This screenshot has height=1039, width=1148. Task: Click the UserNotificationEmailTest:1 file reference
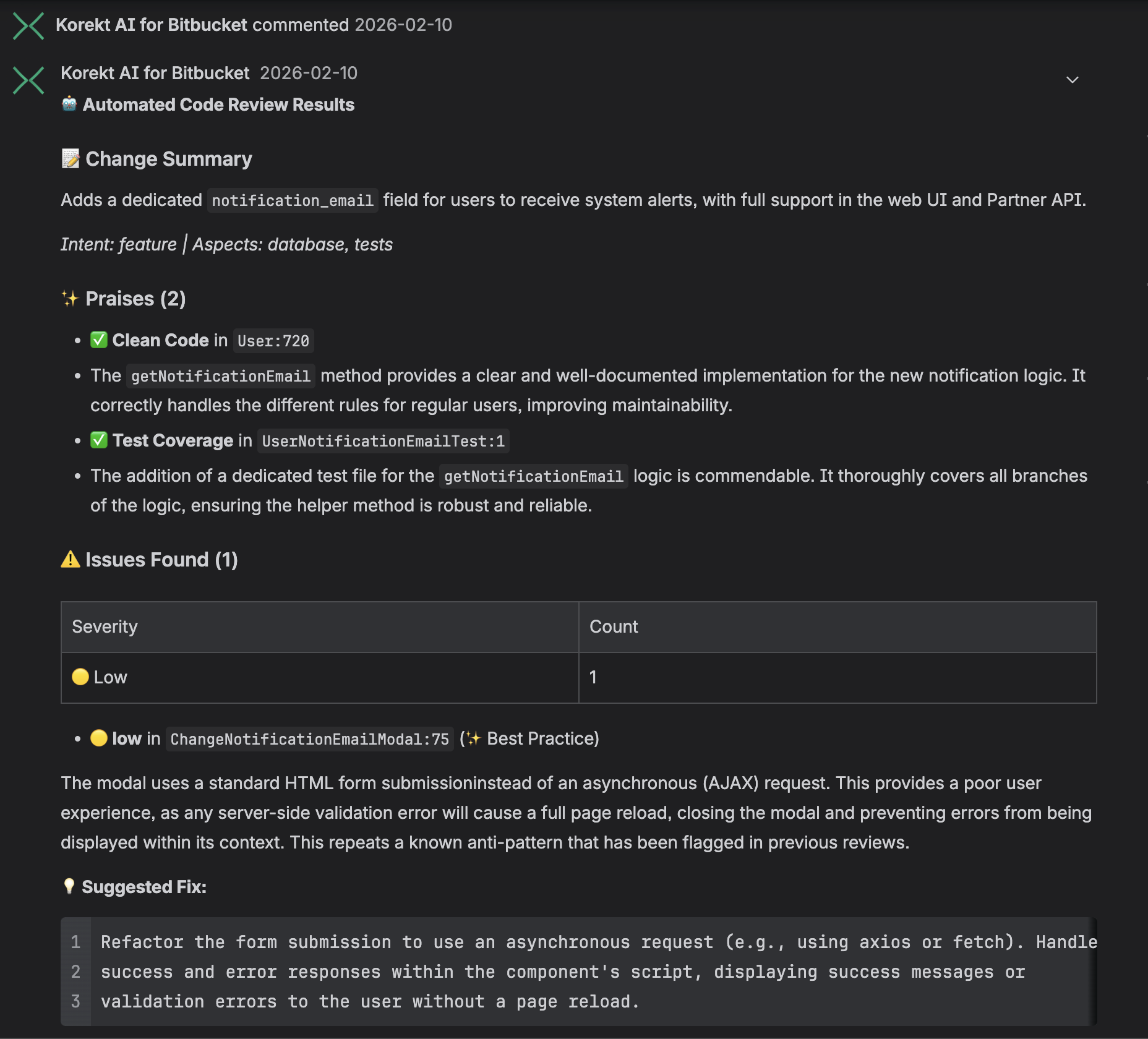tap(382, 440)
